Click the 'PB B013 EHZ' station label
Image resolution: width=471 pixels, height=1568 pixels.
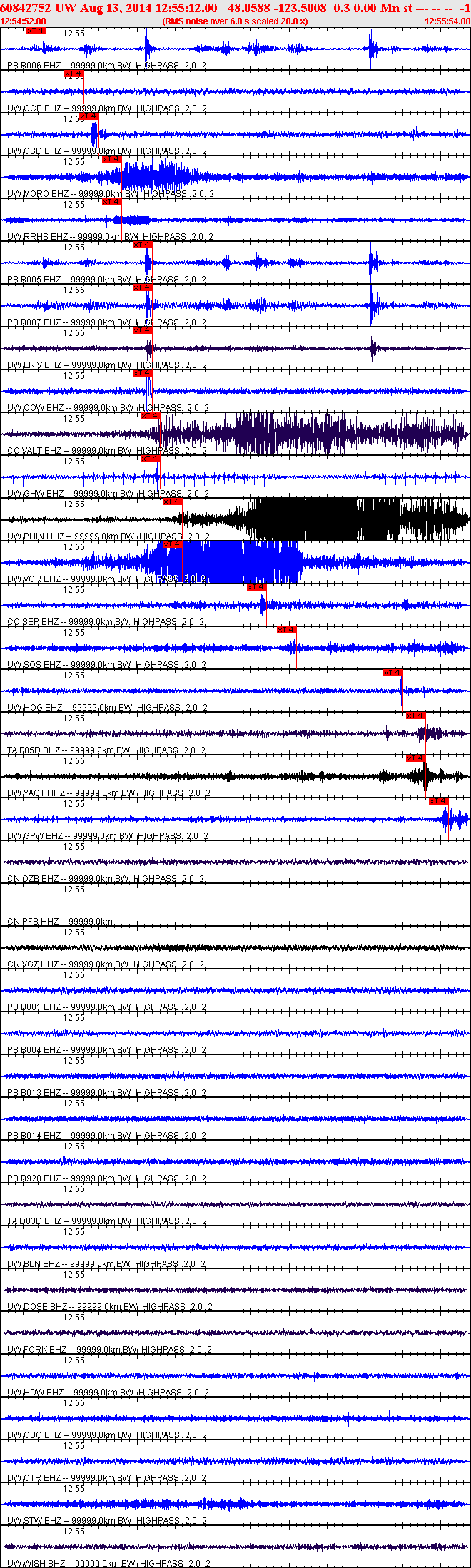[34, 1093]
